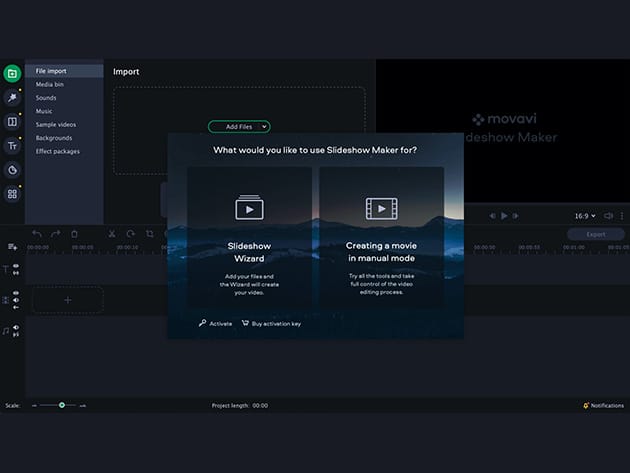Select Sample videos category
The width and height of the screenshot is (630, 473).
click(x=54, y=124)
